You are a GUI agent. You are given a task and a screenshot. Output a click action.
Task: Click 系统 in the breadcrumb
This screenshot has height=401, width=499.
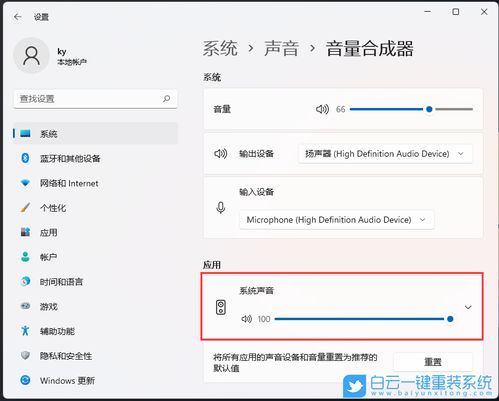click(220, 49)
